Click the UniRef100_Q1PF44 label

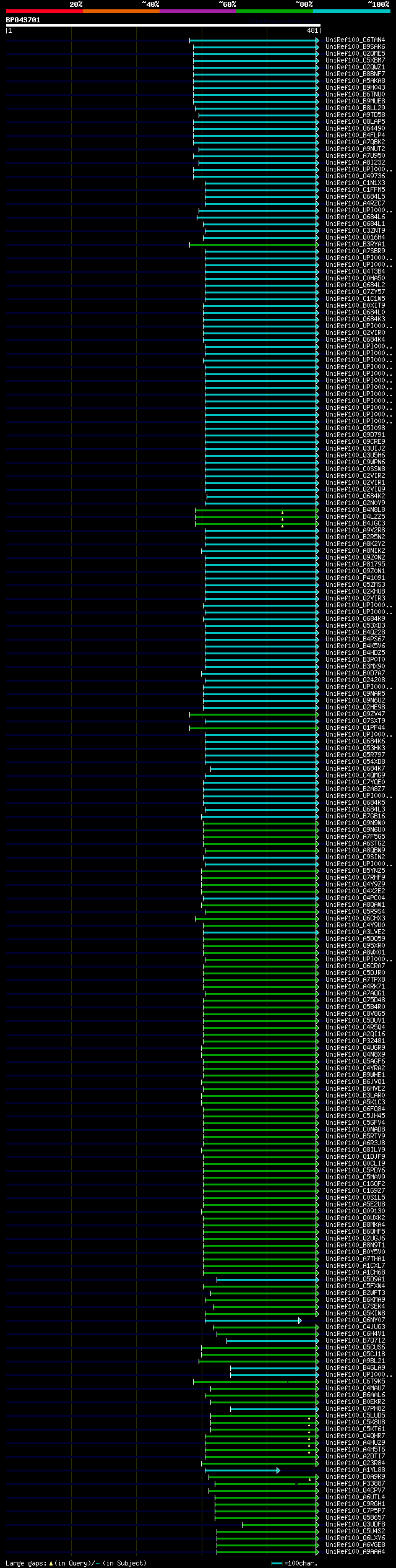tap(355, 728)
